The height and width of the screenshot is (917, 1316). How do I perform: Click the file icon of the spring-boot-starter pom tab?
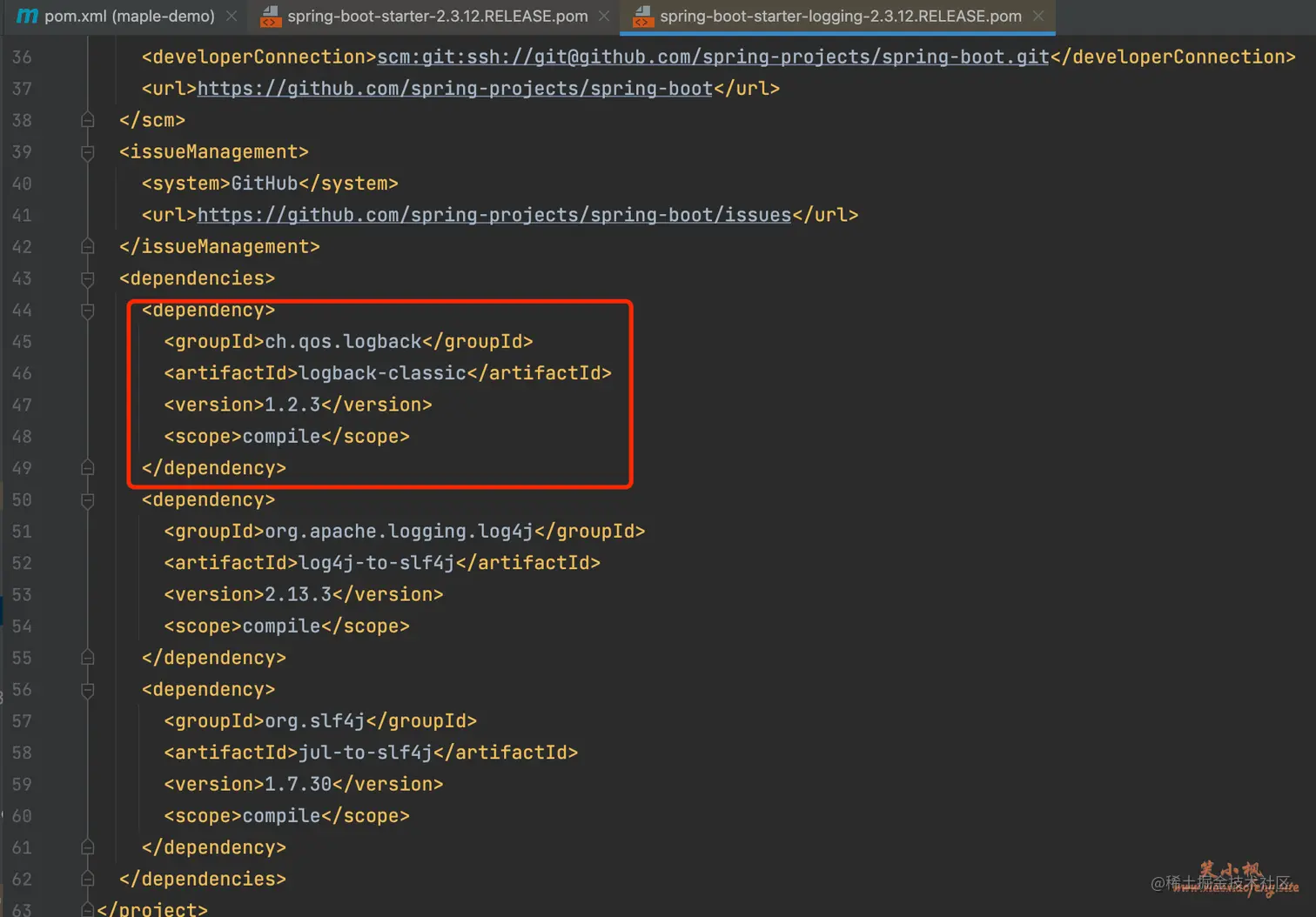pyautogui.click(x=271, y=16)
